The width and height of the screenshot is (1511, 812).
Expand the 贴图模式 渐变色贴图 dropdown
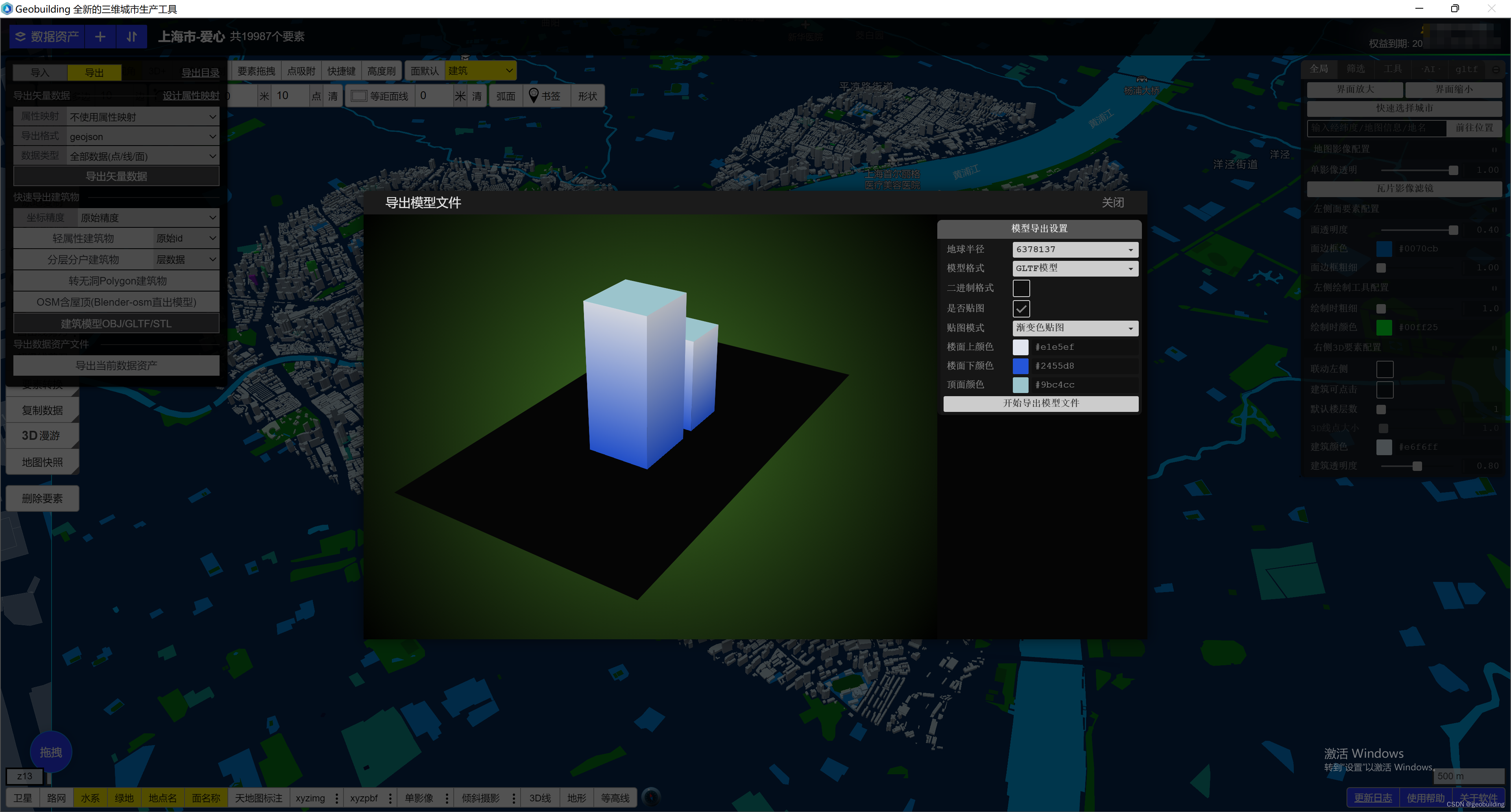(1075, 328)
